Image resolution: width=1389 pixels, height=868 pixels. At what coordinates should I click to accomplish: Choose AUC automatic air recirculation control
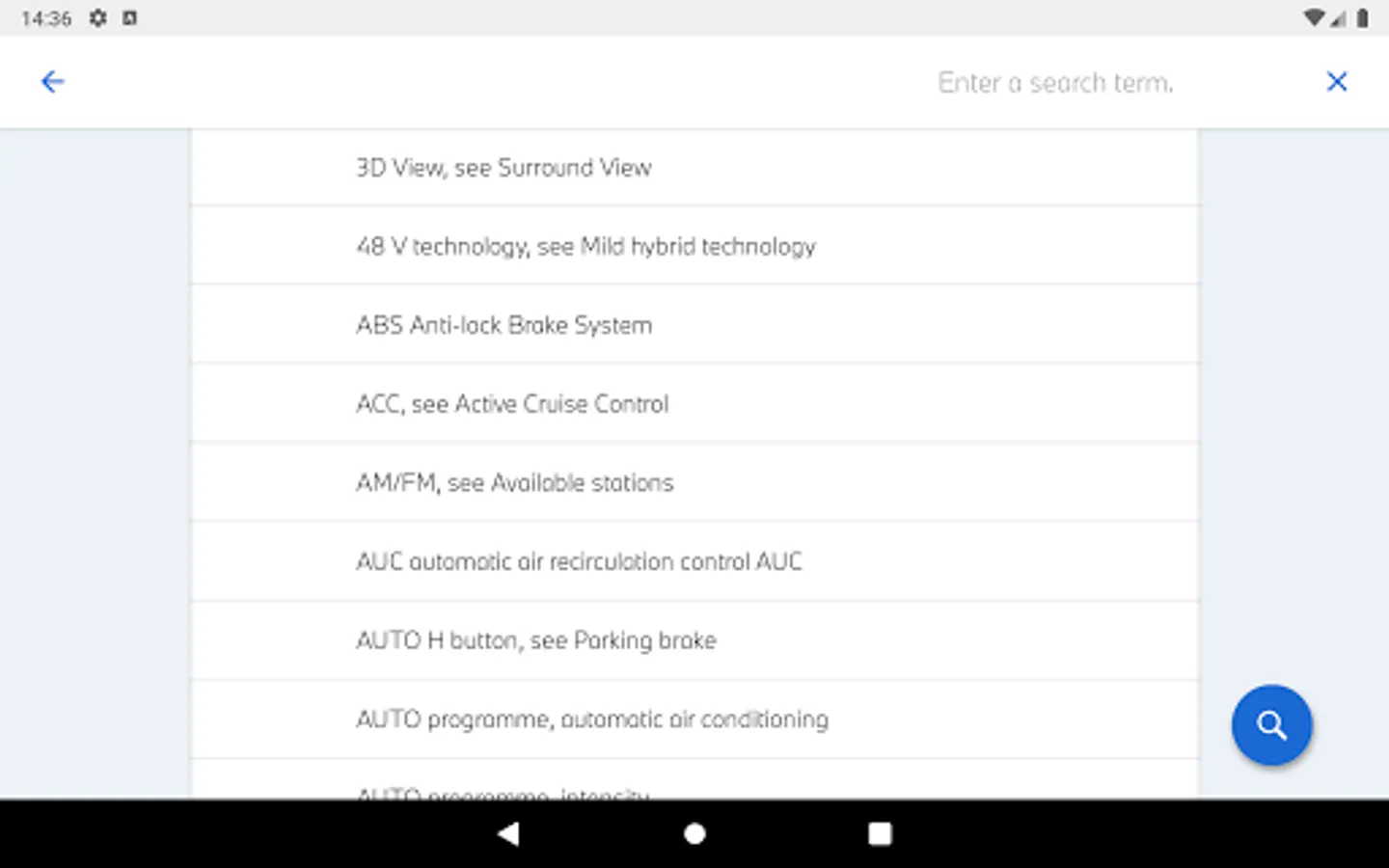tap(579, 562)
